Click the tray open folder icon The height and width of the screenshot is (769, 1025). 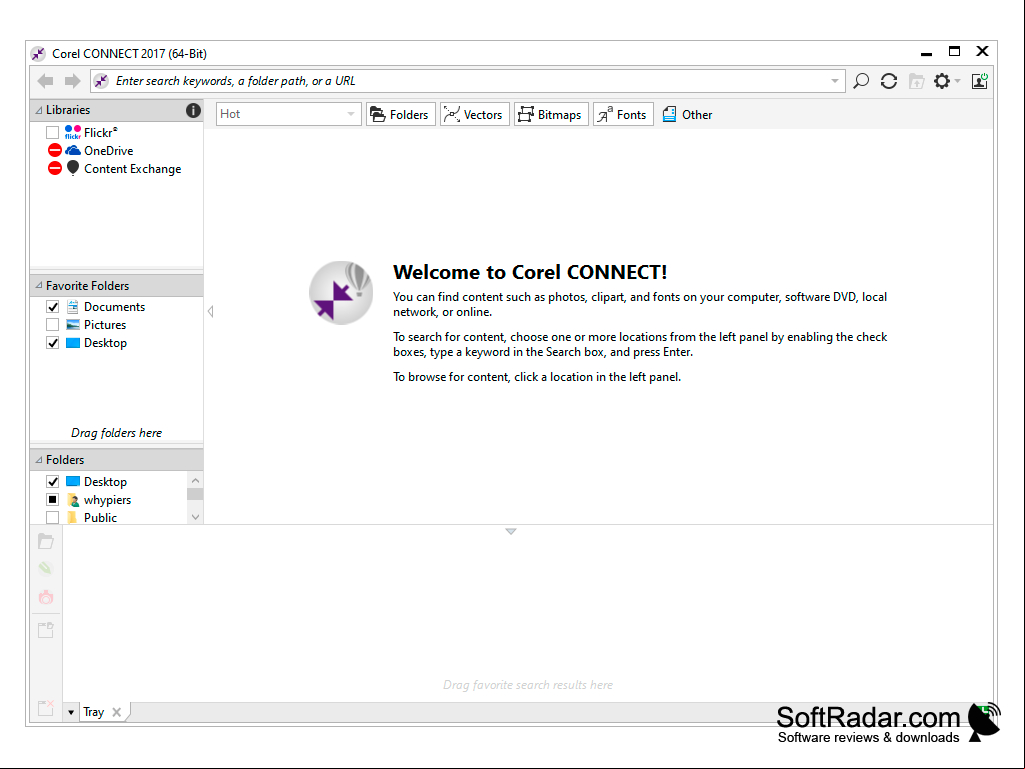point(46,541)
